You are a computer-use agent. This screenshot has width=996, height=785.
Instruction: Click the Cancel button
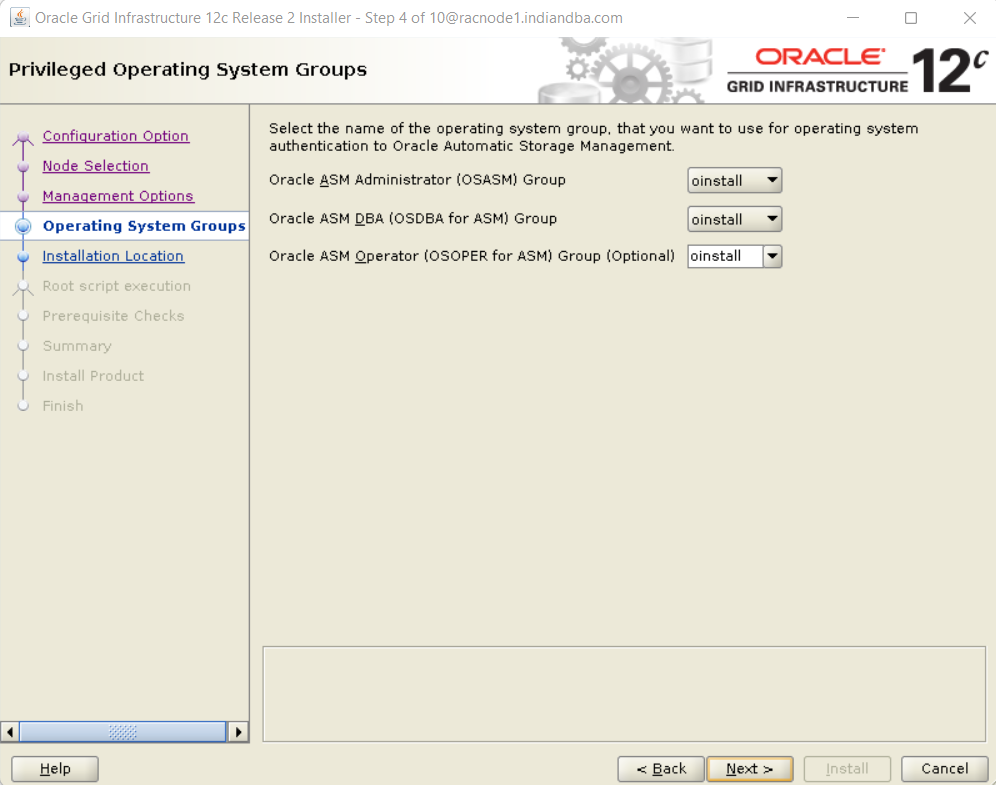click(945, 768)
